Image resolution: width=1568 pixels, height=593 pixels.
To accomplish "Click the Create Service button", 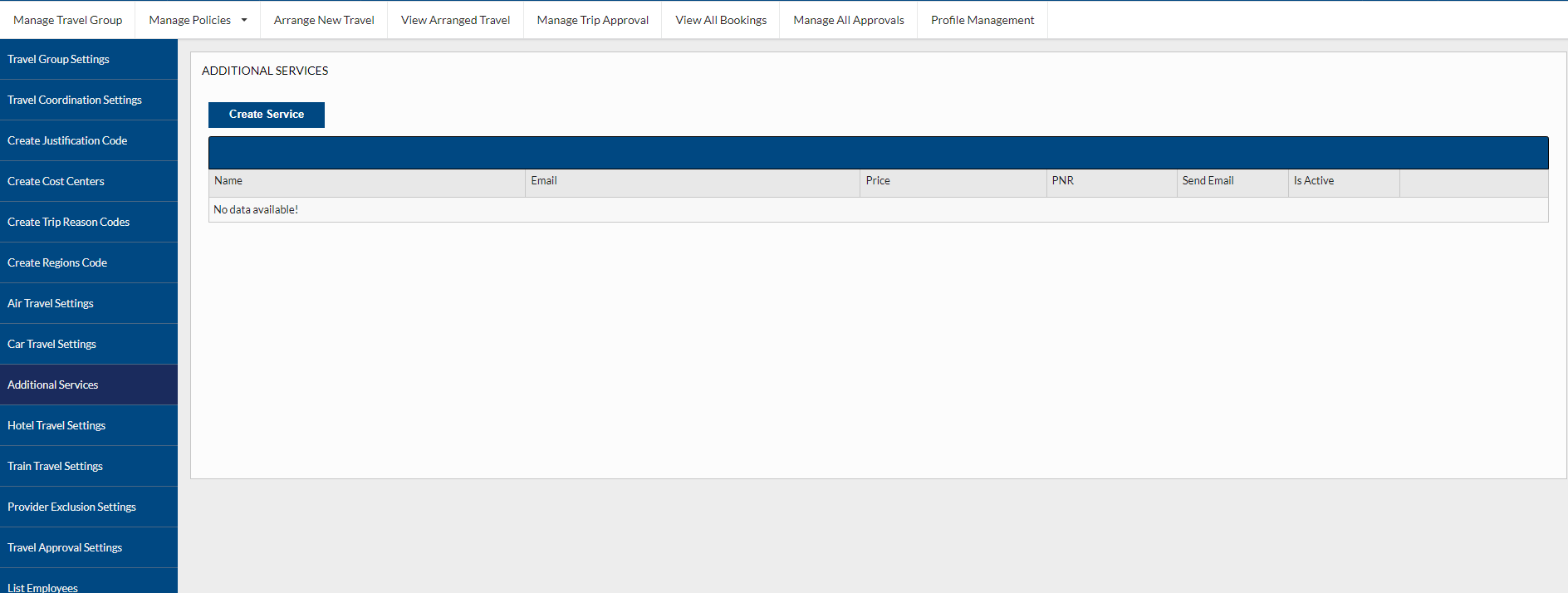I will point(267,115).
